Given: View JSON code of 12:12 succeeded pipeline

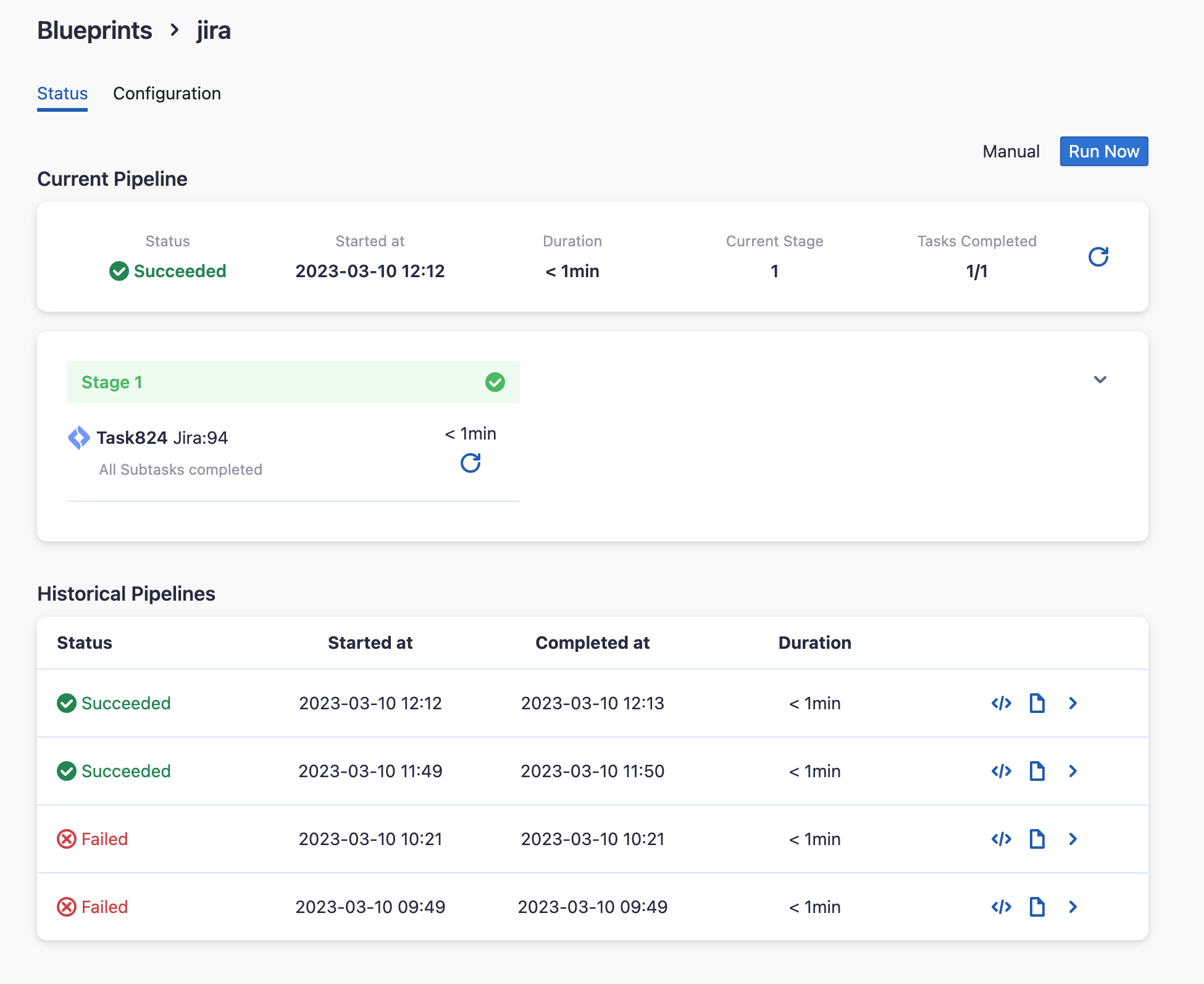Looking at the screenshot, I should [x=1001, y=703].
